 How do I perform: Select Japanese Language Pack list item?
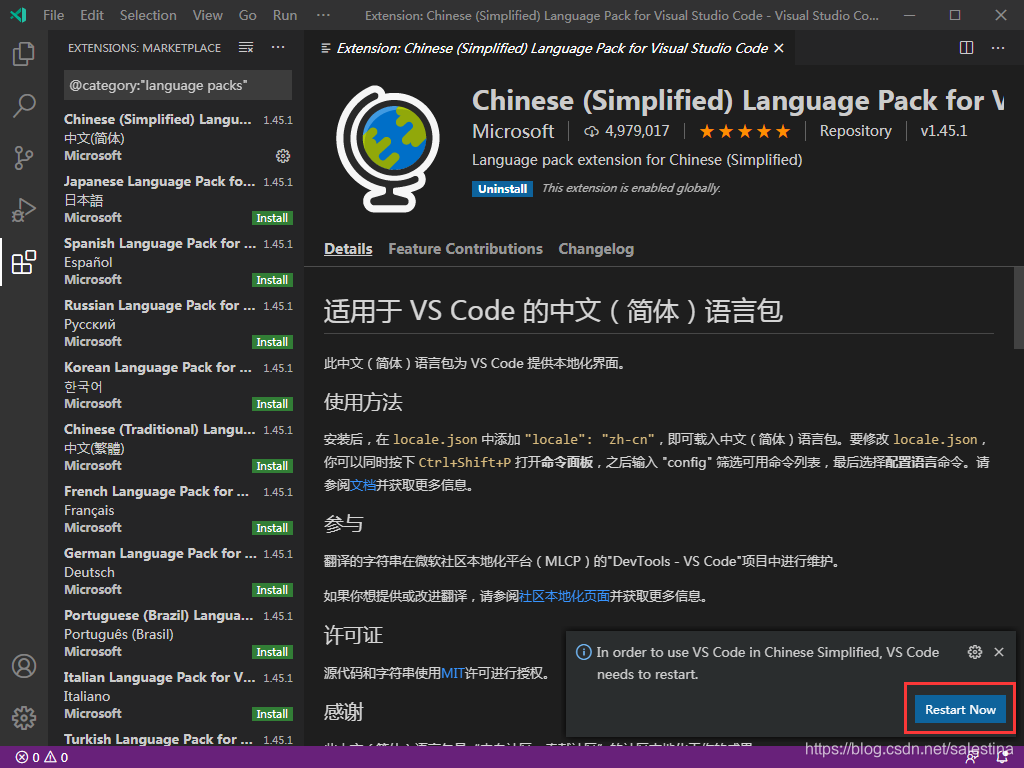(x=176, y=199)
